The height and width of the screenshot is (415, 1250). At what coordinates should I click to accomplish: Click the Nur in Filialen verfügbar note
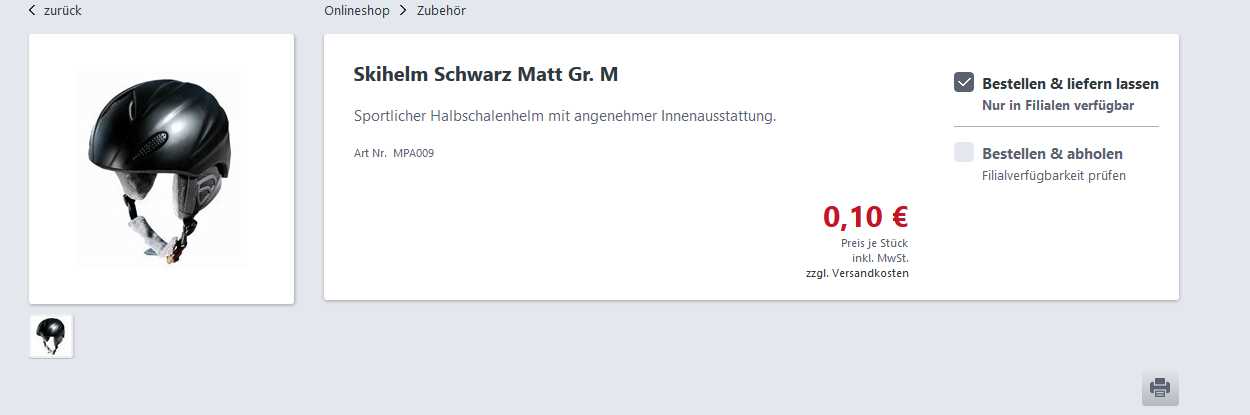point(1058,105)
